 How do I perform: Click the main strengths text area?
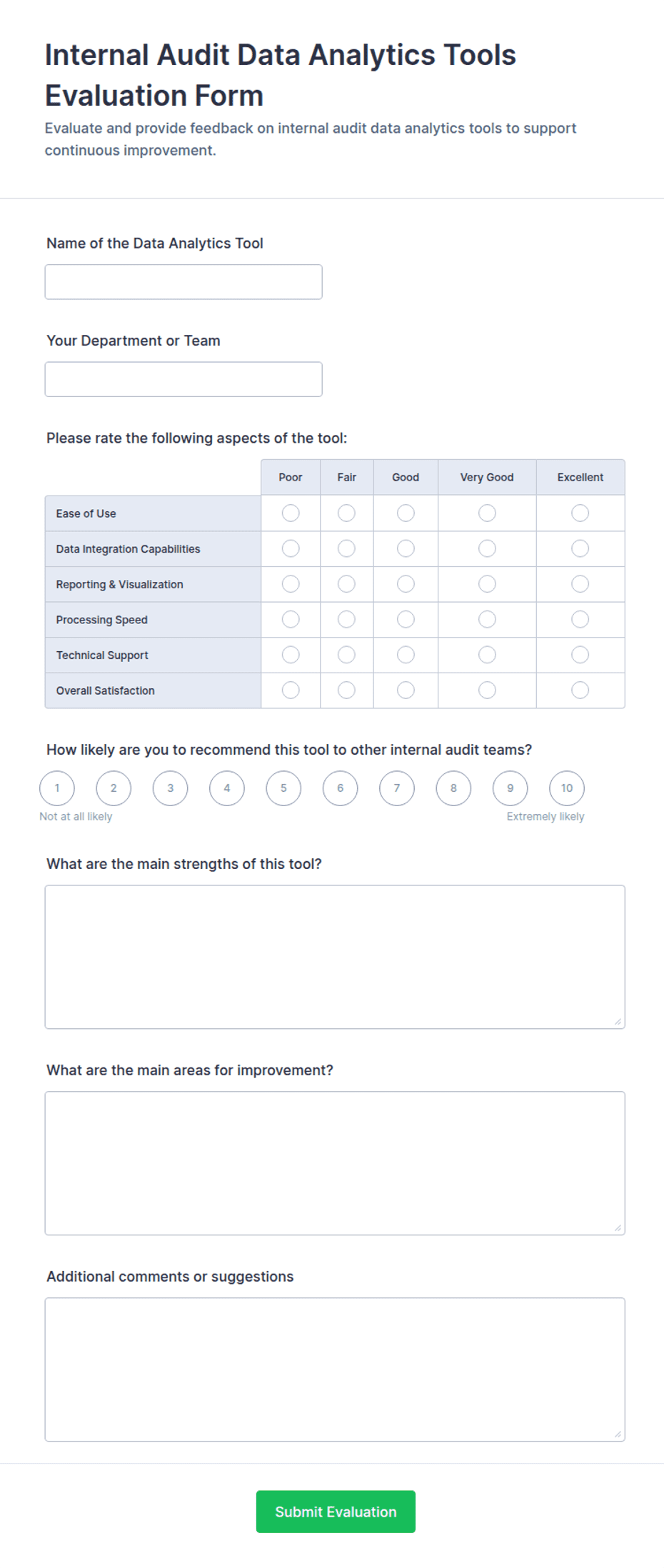pyautogui.click(x=335, y=957)
